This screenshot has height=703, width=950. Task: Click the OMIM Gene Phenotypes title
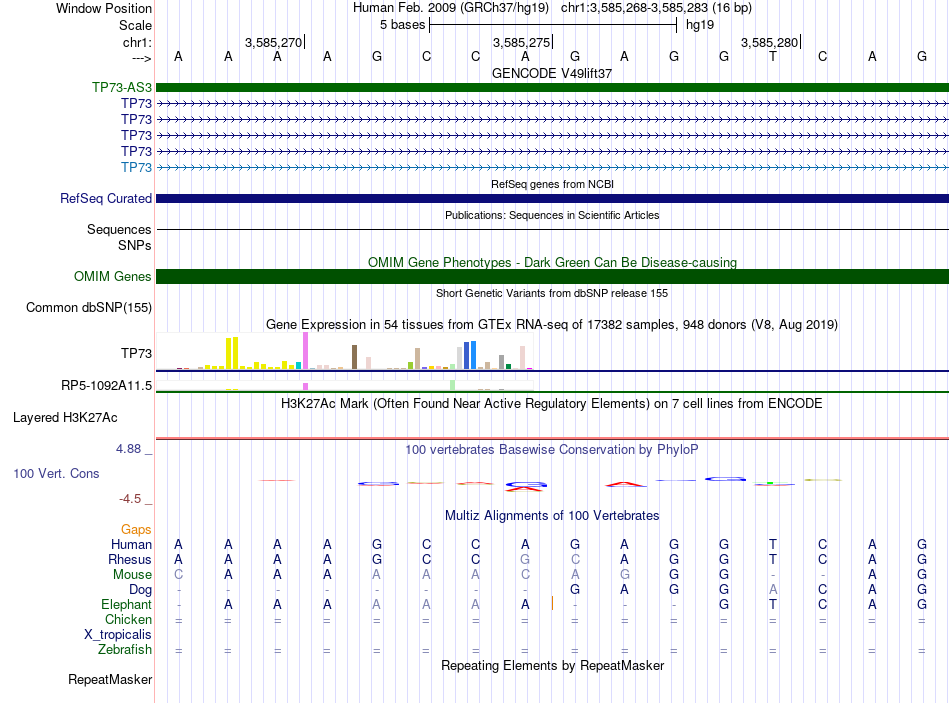(x=552, y=262)
